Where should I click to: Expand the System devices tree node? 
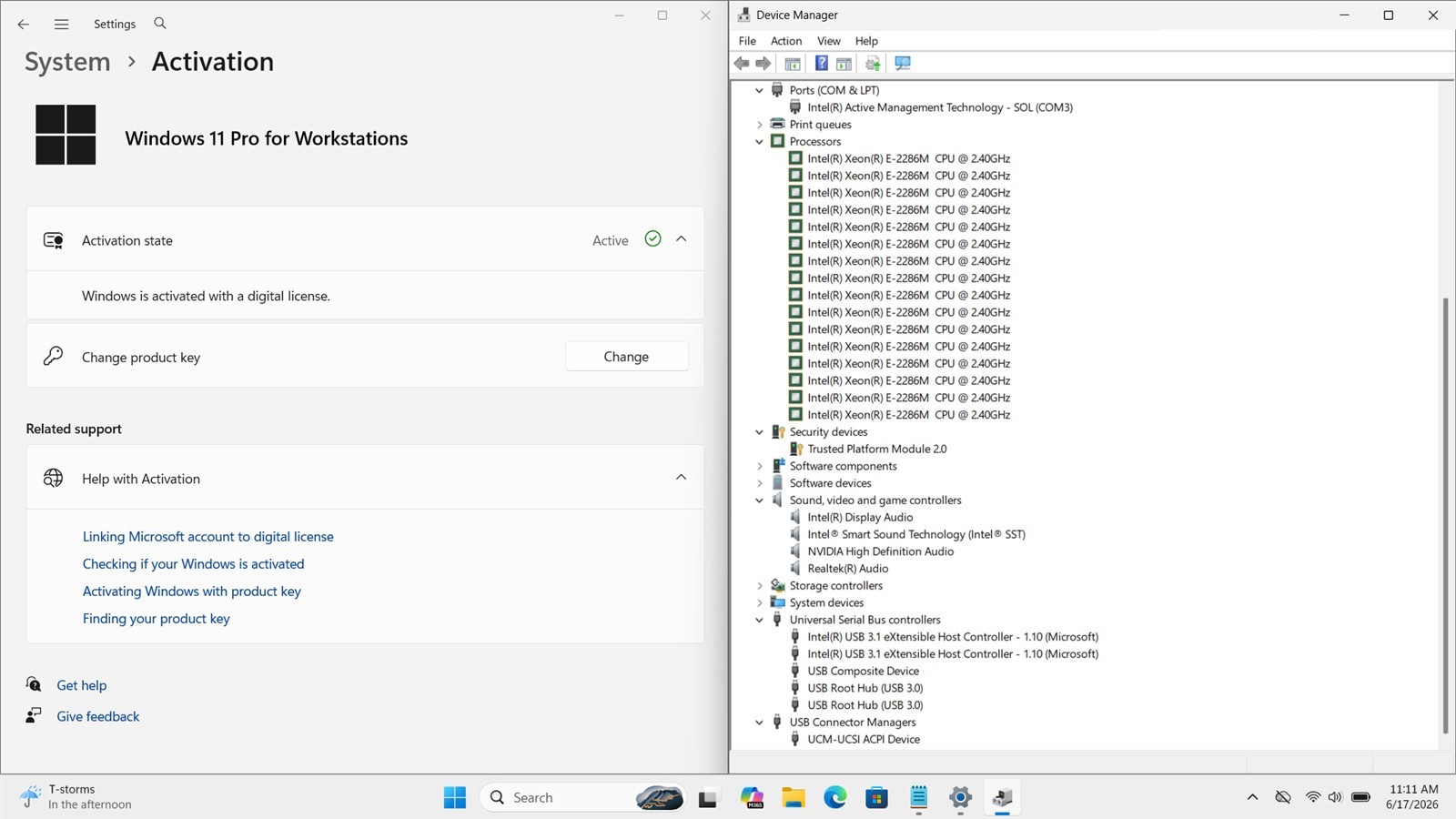click(760, 603)
